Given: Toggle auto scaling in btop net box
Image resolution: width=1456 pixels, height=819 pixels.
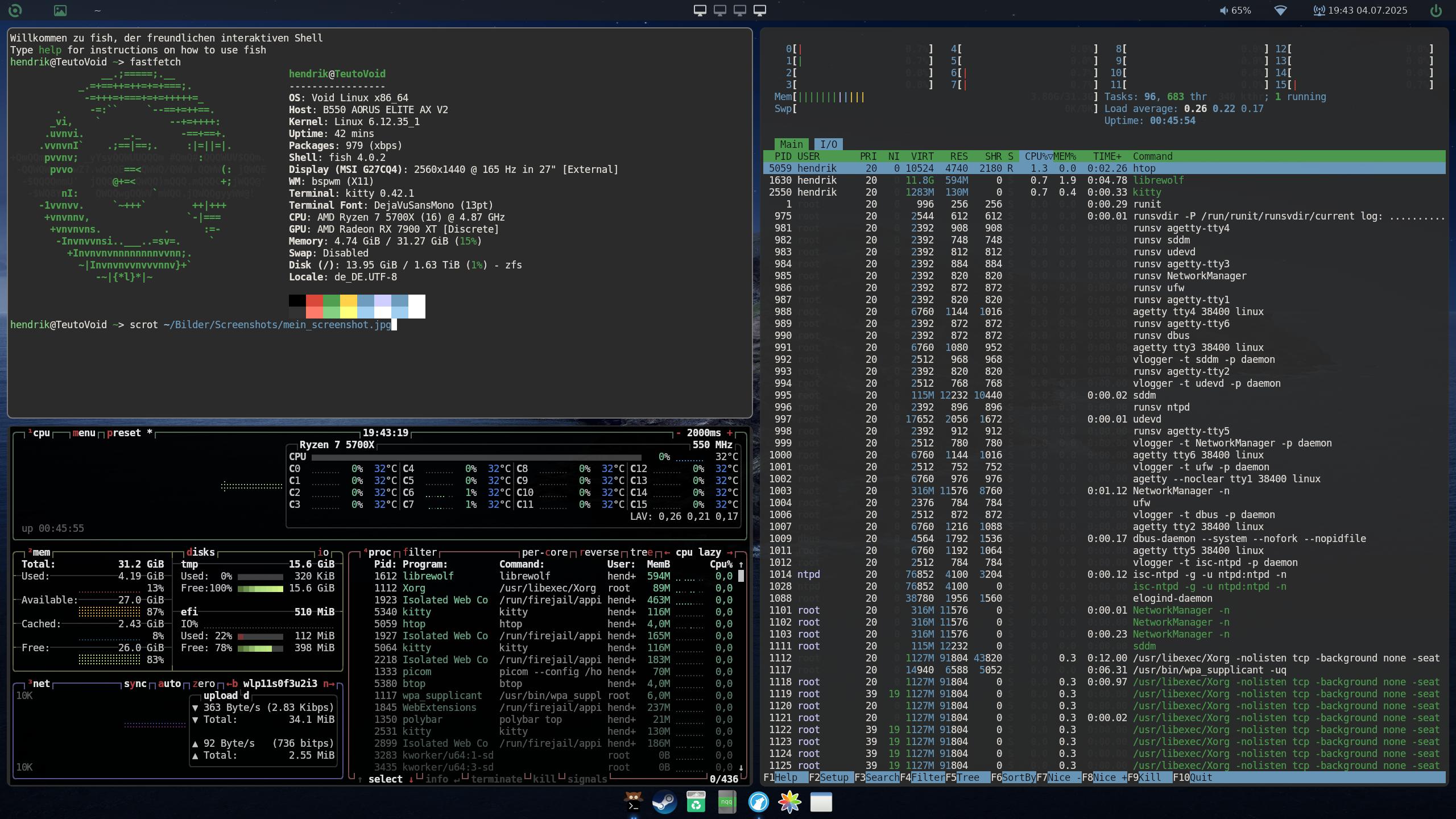Looking at the screenshot, I should [169, 684].
